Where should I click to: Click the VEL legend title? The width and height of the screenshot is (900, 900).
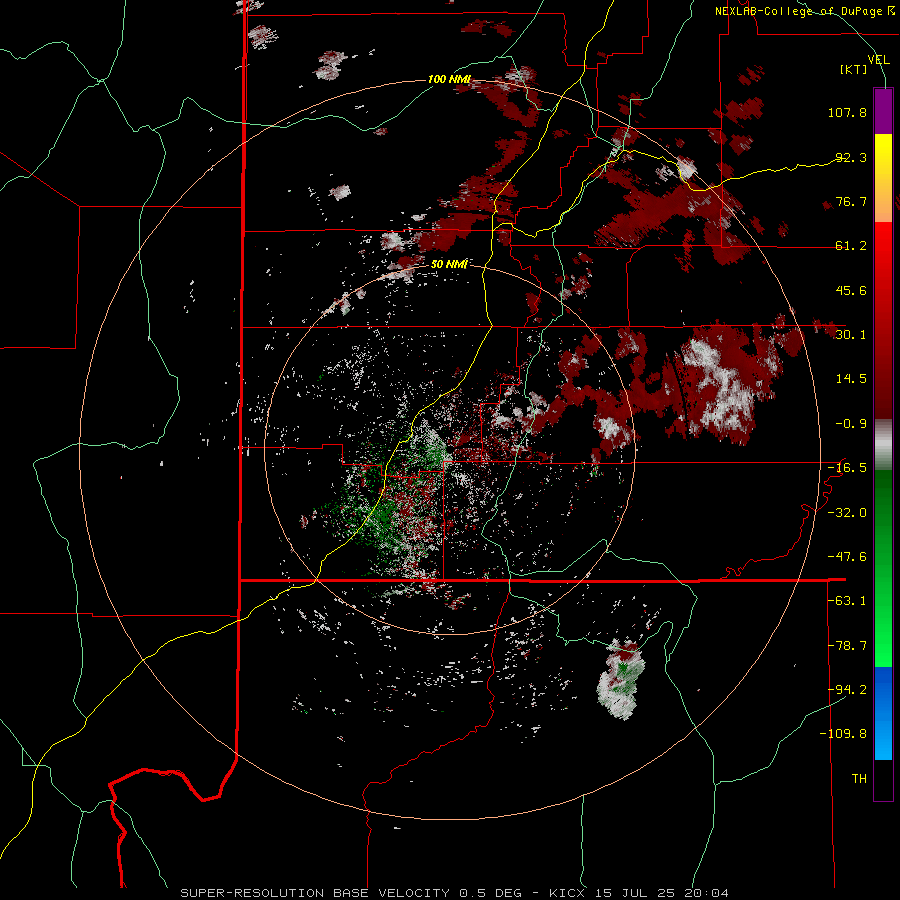879,60
